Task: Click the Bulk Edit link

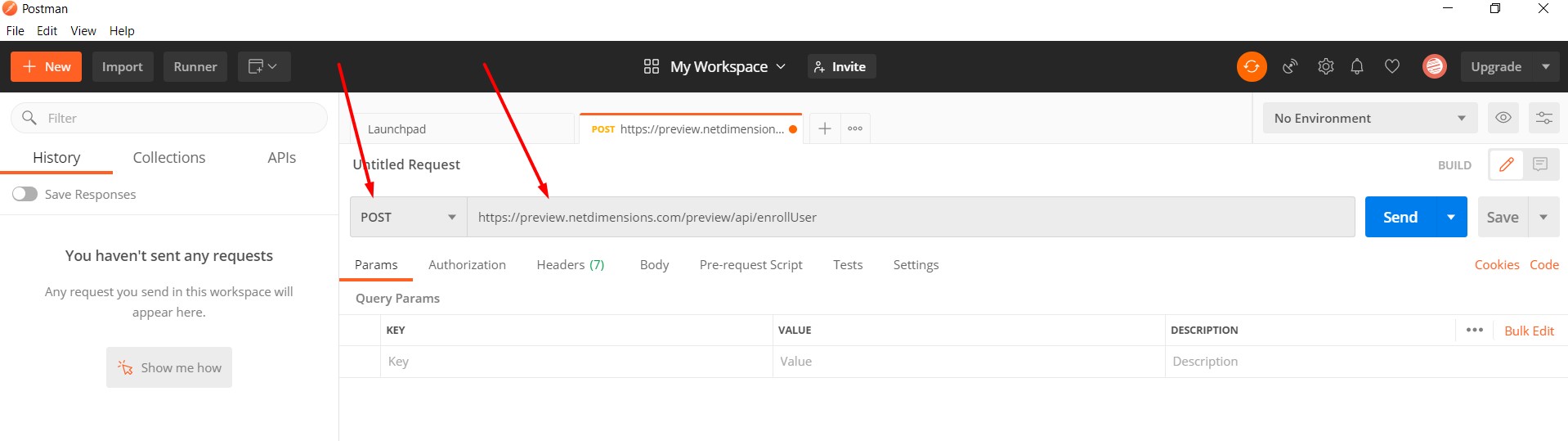Action: (x=1529, y=331)
